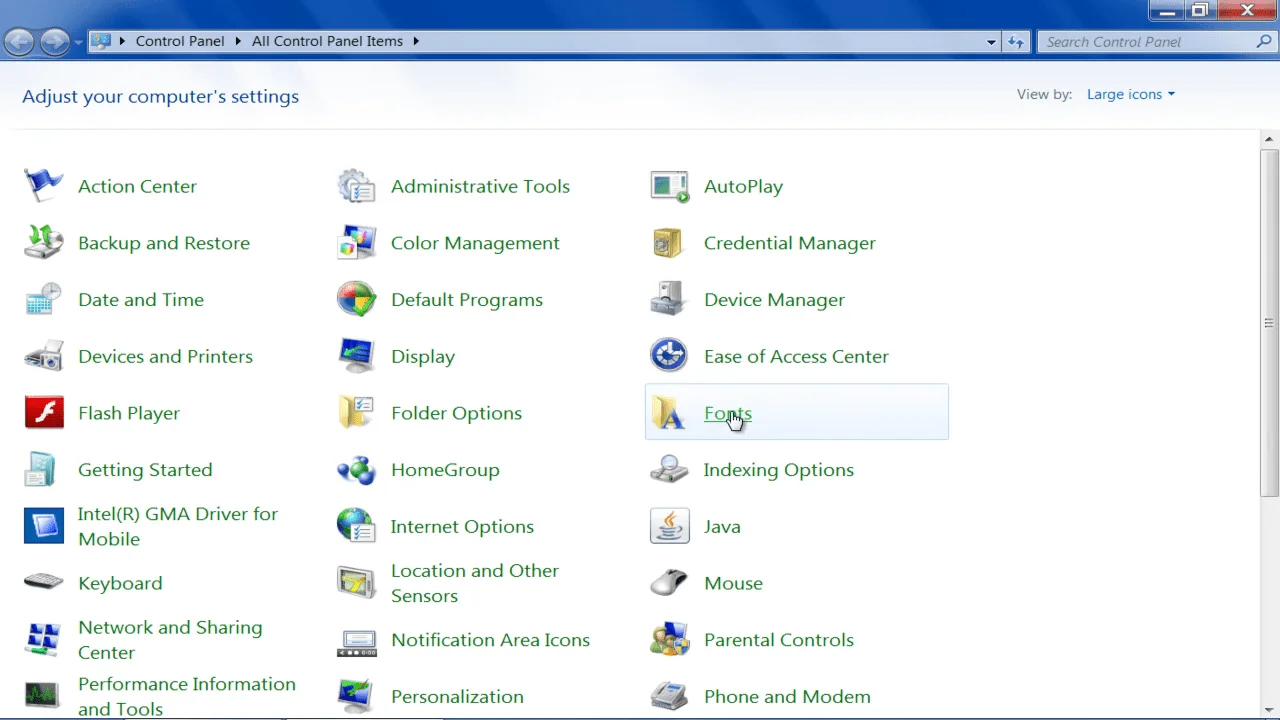Expand the arrow after All Control Panel Items

(416, 41)
